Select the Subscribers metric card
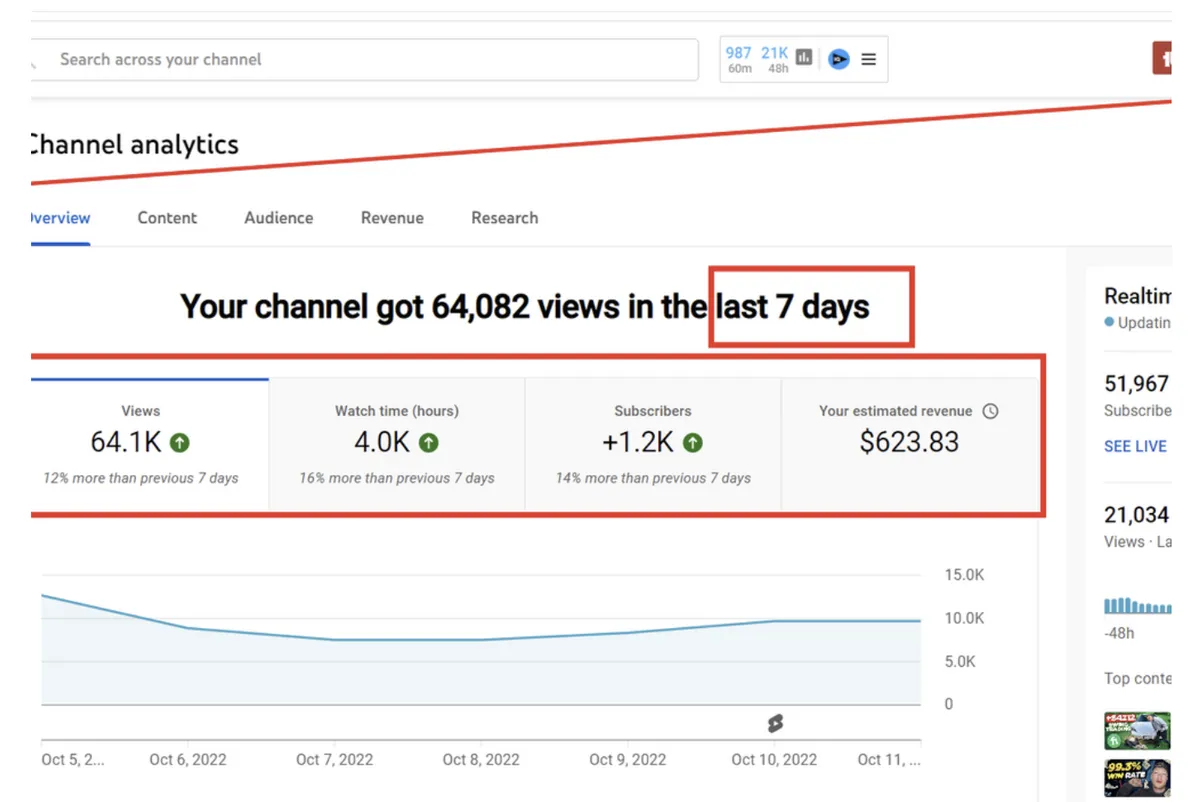Image resolution: width=1200 pixels, height=802 pixels. [652, 444]
